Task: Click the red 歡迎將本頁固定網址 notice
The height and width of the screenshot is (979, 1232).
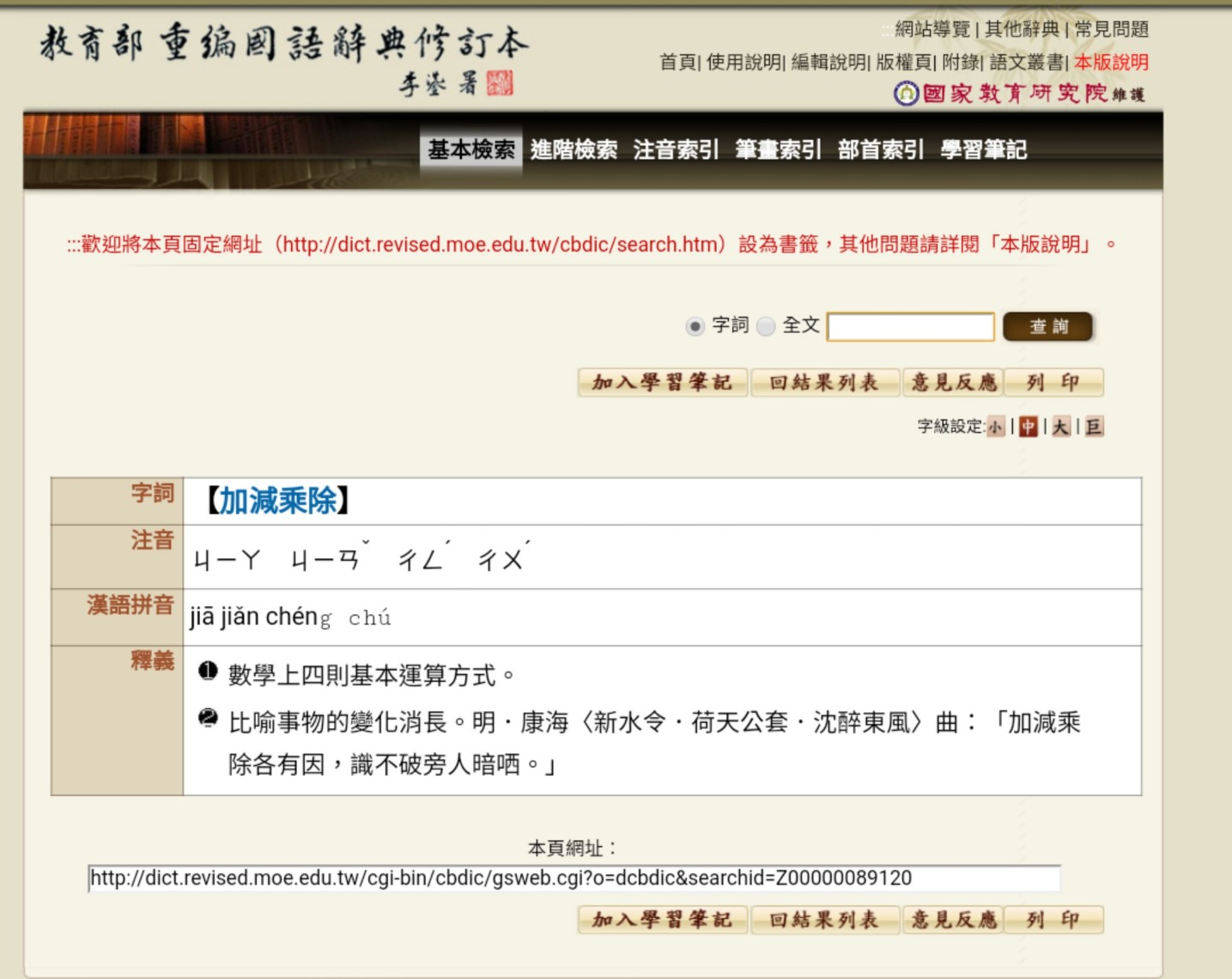Action: 592,245
